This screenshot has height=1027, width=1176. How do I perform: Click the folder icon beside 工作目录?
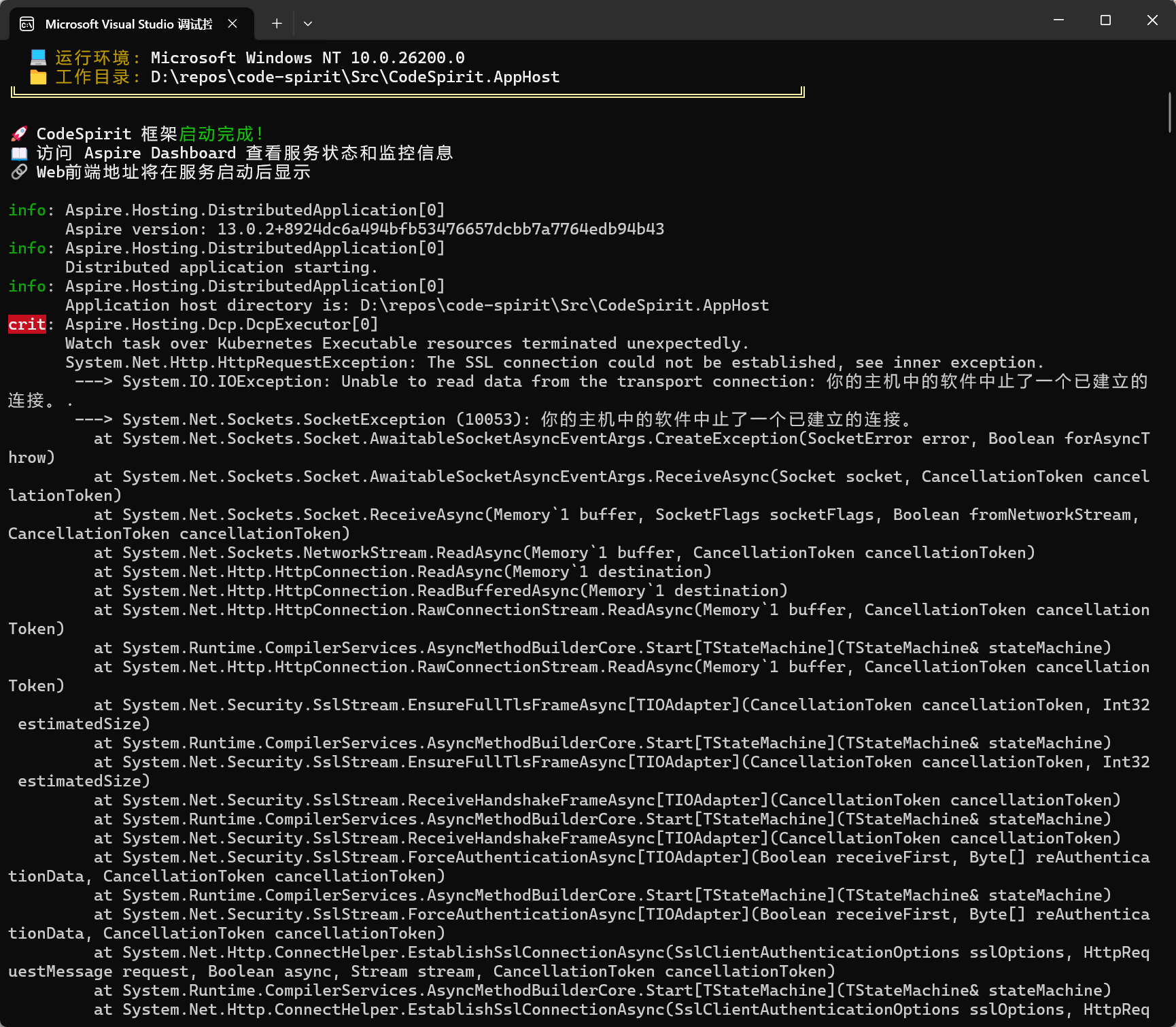click(x=38, y=77)
